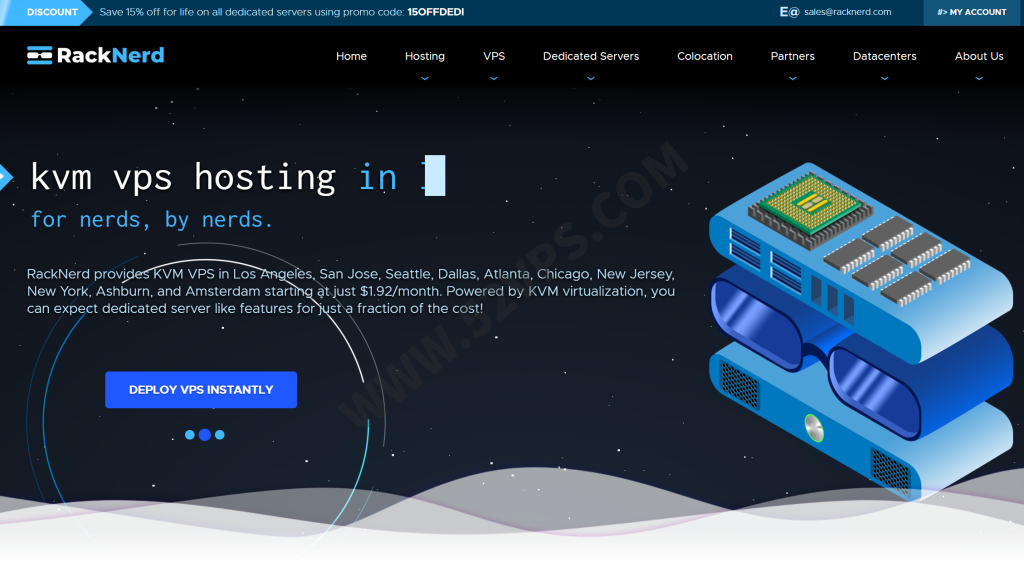Click the blue arrow at left edge
Screen dimensions: 1024x567
(5, 176)
